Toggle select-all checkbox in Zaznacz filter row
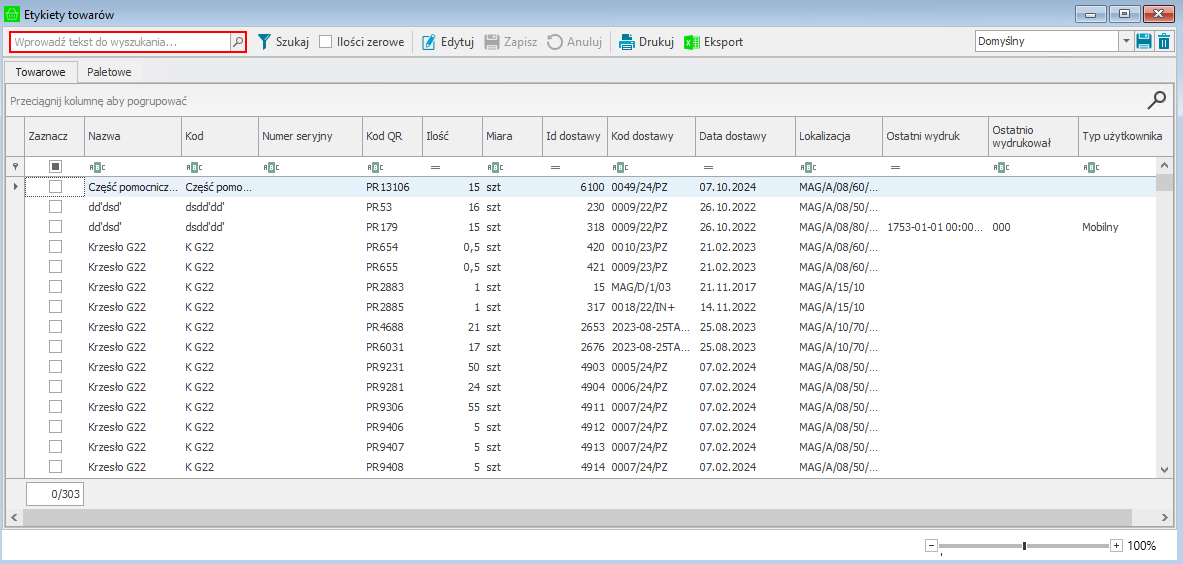Image resolution: width=1183 pixels, height=564 pixels. click(56, 167)
